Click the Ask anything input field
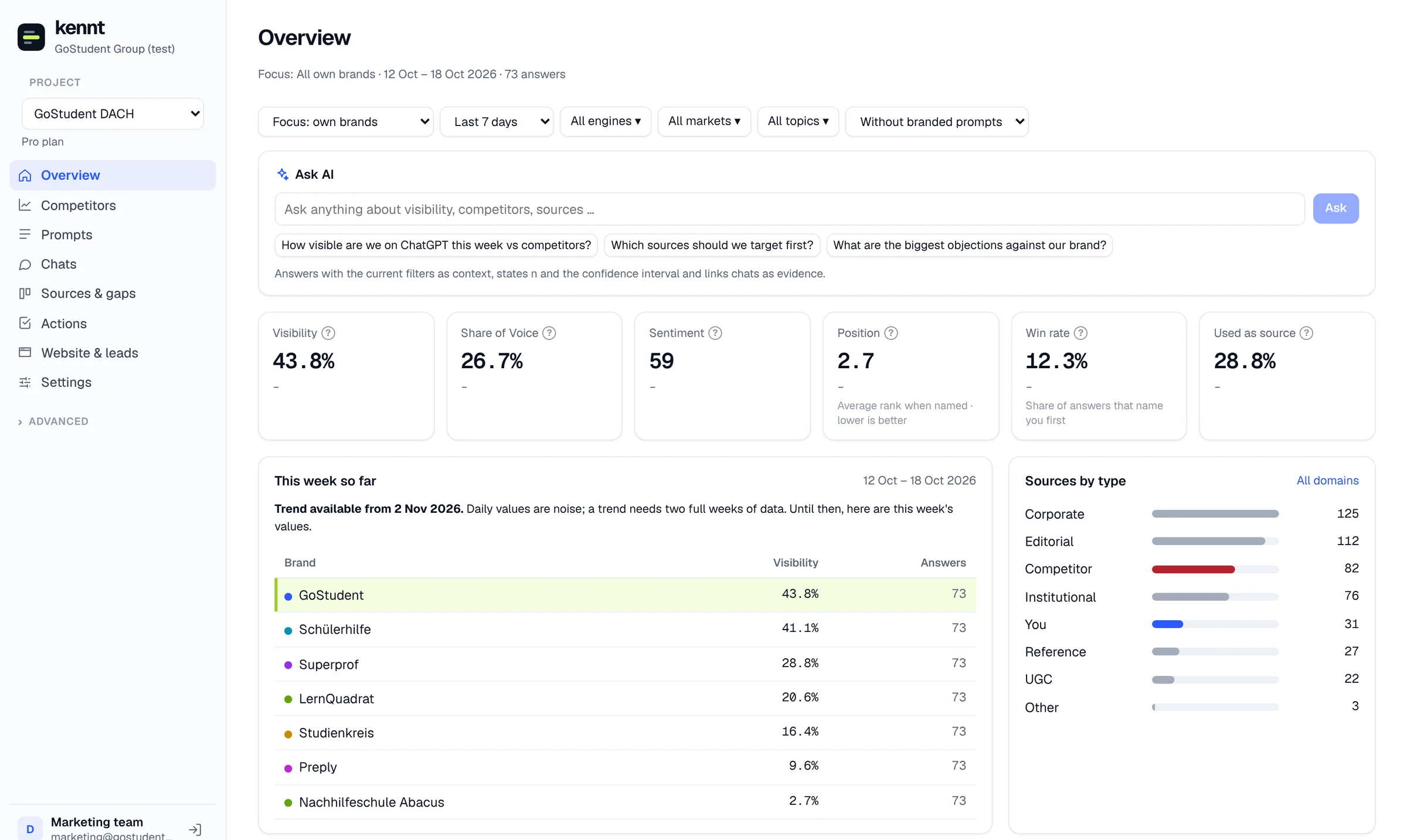 [789, 209]
